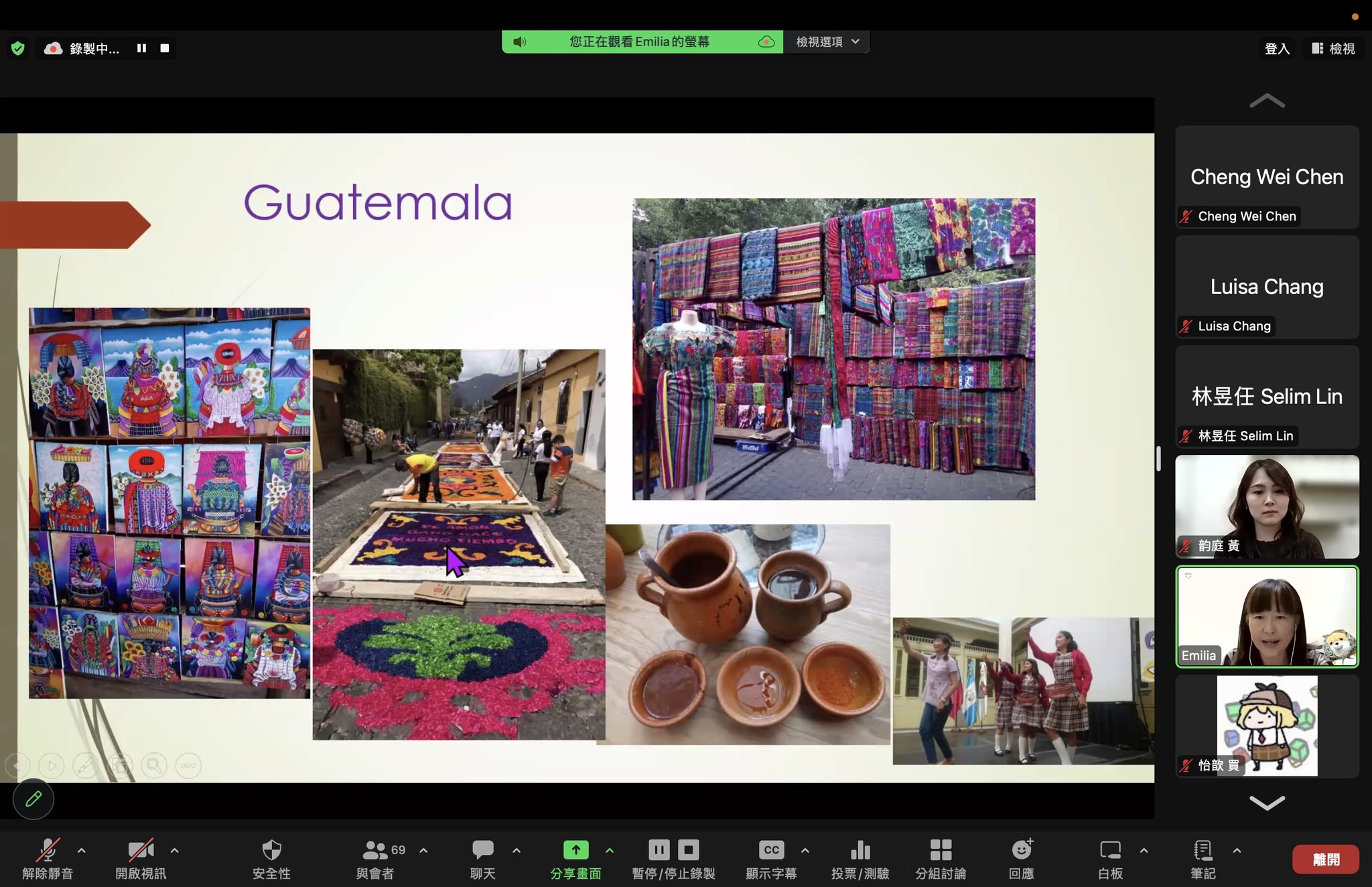The image size is (1372, 887).
Task: Click slideshow previous slide arrow control
Action: pos(17,765)
